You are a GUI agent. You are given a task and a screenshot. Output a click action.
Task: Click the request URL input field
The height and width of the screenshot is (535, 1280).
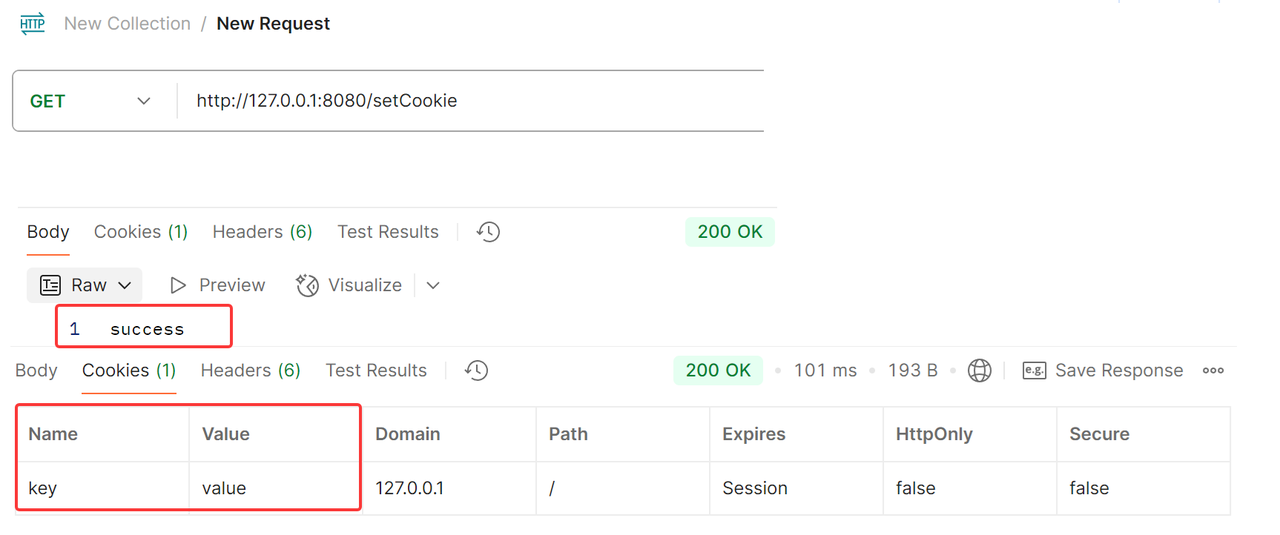[470, 101]
